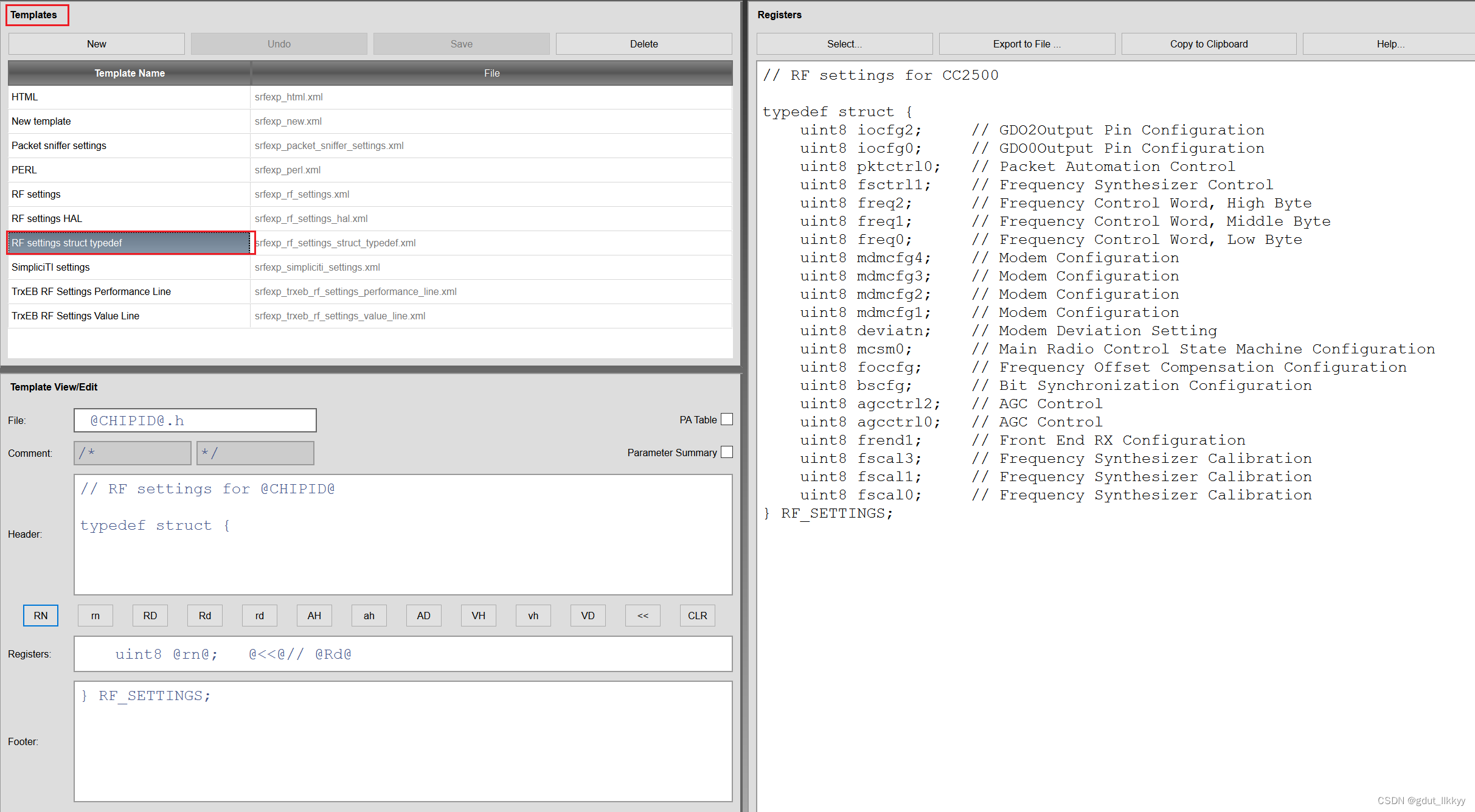
Task: Click the iocfg2 line in Registers output
Action: (1032, 130)
